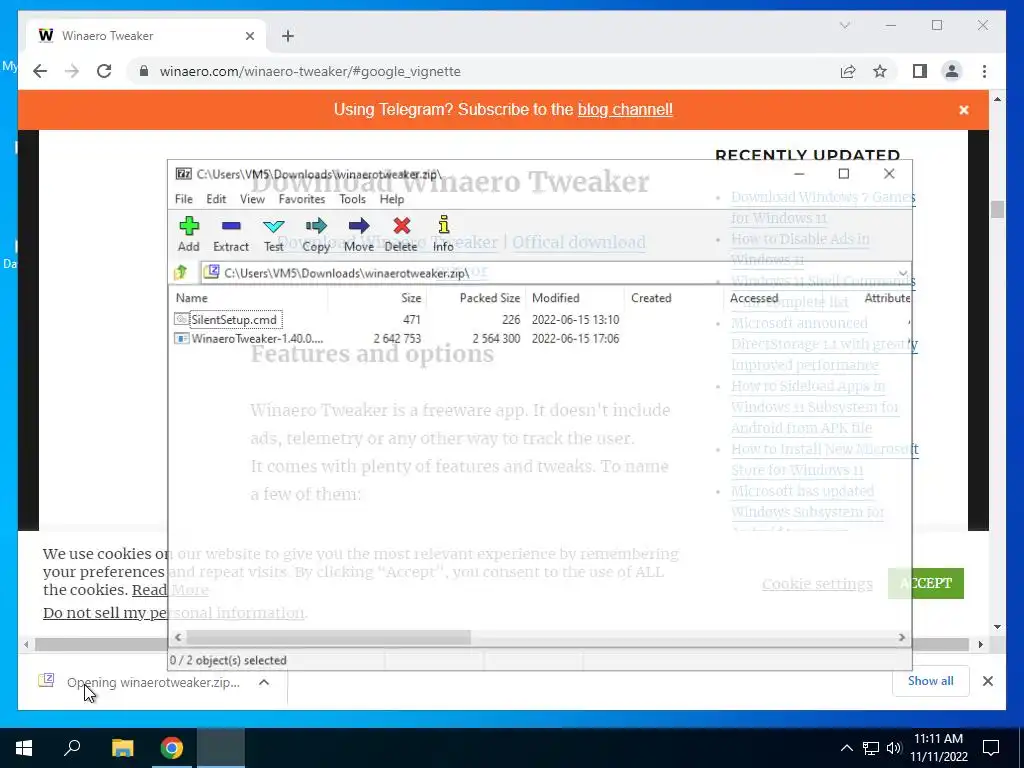The width and height of the screenshot is (1024, 768).
Task: Click the Chrome address bar URL
Action: pyautogui.click(x=310, y=71)
